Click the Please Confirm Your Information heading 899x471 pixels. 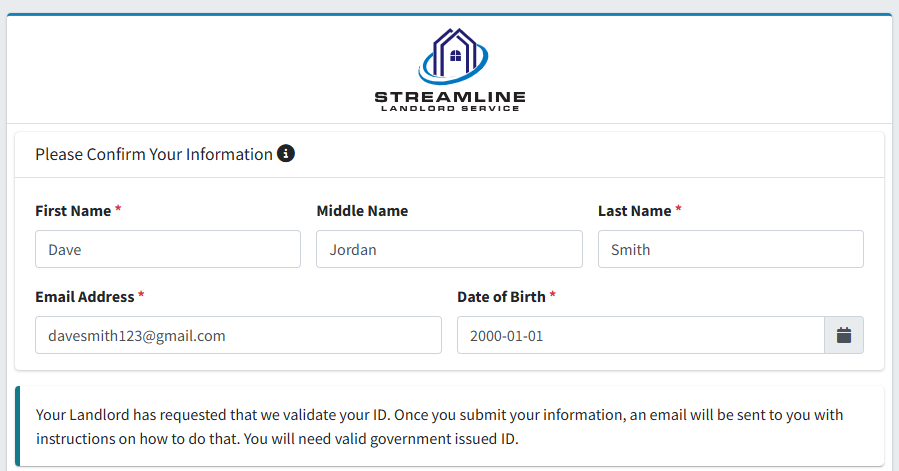(154, 154)
